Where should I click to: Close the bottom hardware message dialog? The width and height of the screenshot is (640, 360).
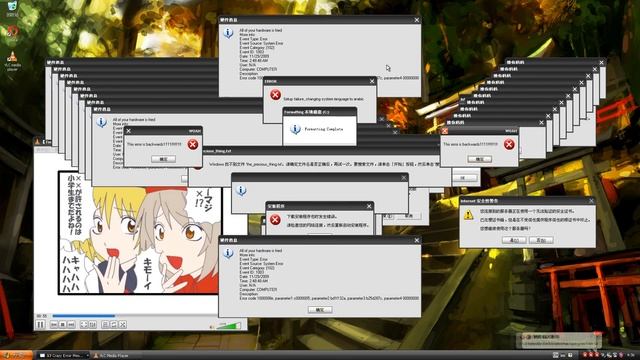point(416,240)
